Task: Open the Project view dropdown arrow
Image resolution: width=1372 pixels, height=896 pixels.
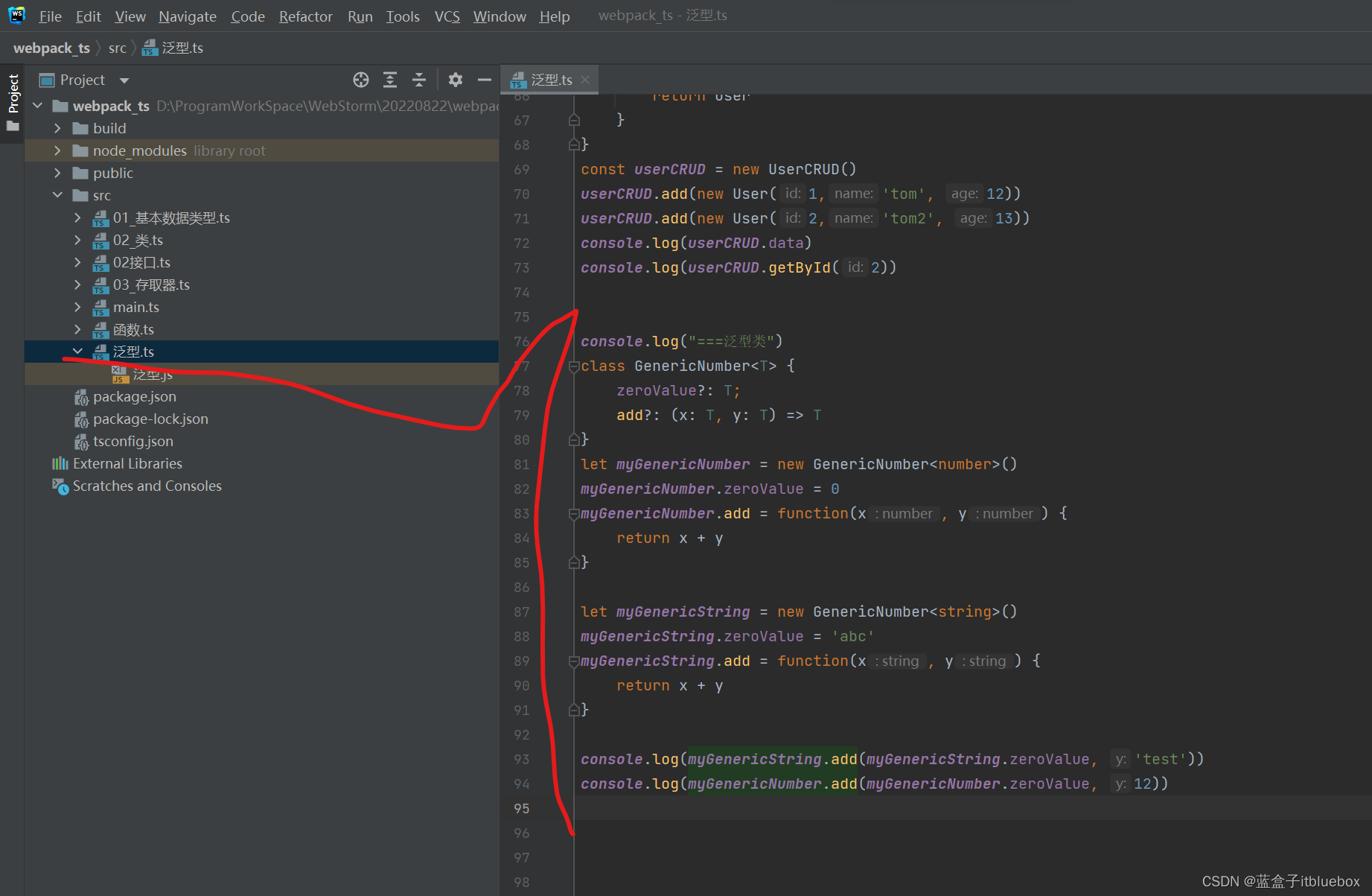Action: 124,80
